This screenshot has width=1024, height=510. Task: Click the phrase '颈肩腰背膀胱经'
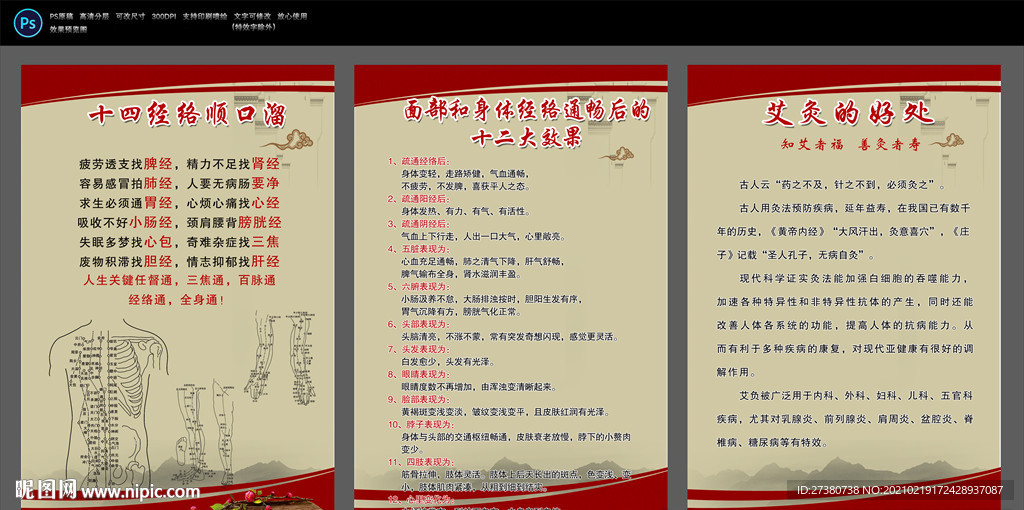click(232, 223)
